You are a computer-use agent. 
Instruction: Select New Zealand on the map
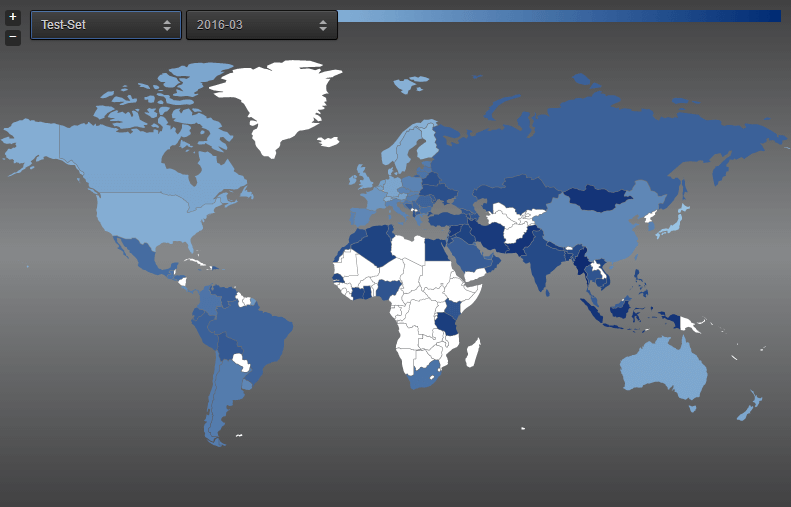(750, 407)
